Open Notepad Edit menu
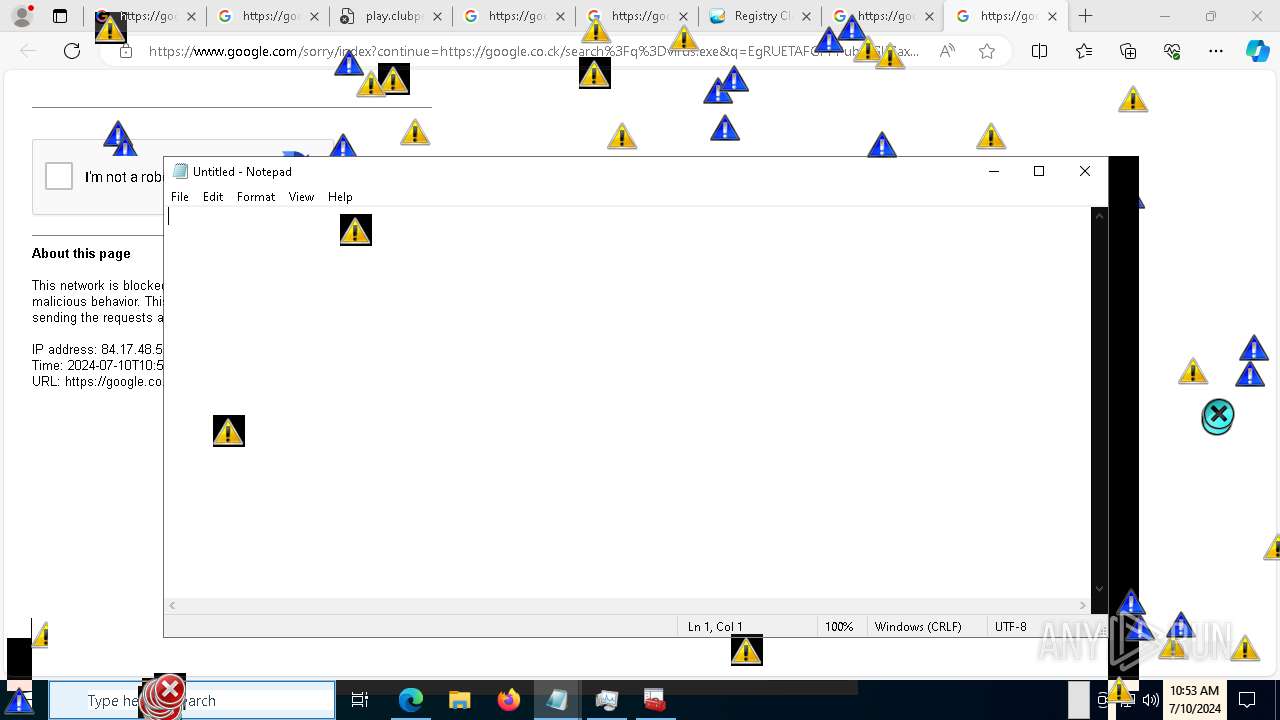Screen dimensions: 1280x720 (x=213, y=197)
